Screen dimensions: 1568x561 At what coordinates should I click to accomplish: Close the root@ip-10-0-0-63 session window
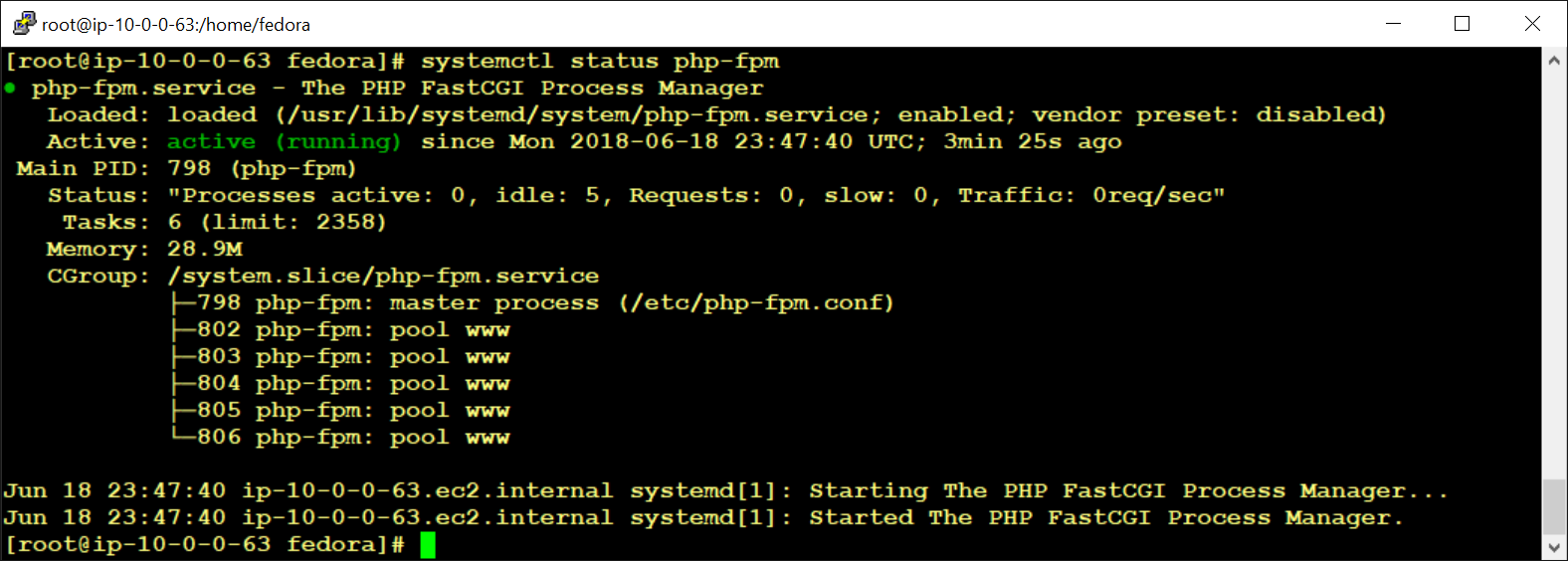point(1532,24)
